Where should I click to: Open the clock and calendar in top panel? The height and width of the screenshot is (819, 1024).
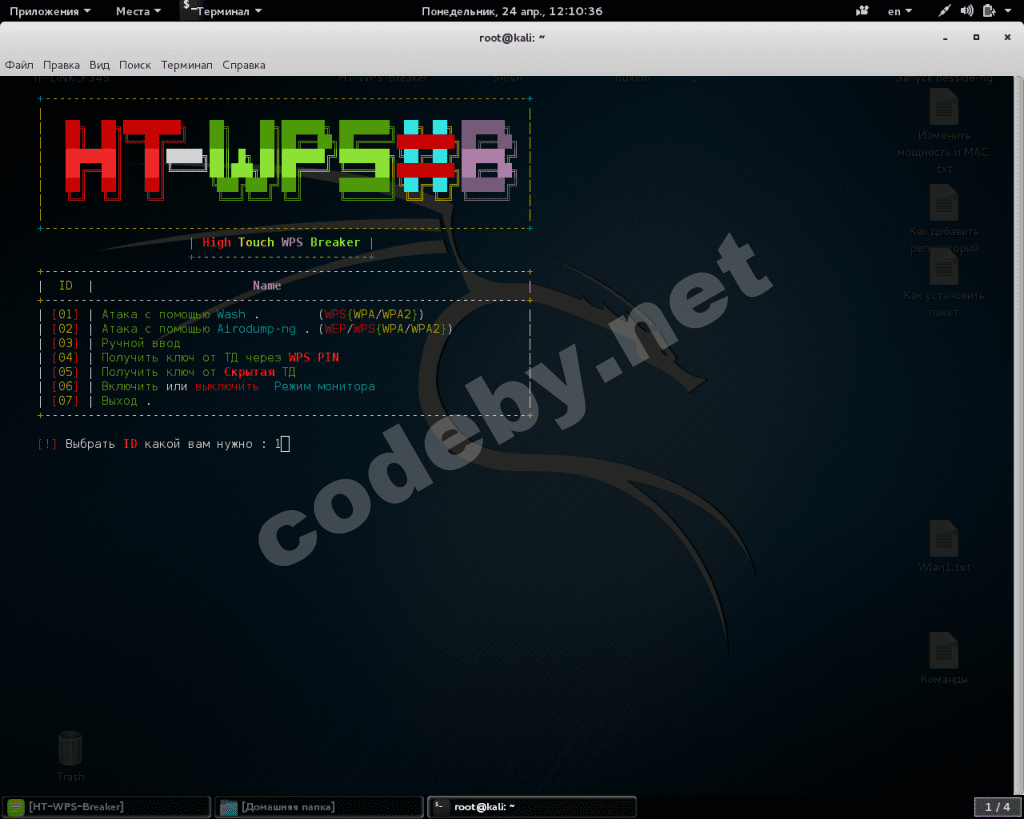coord(511,11)
